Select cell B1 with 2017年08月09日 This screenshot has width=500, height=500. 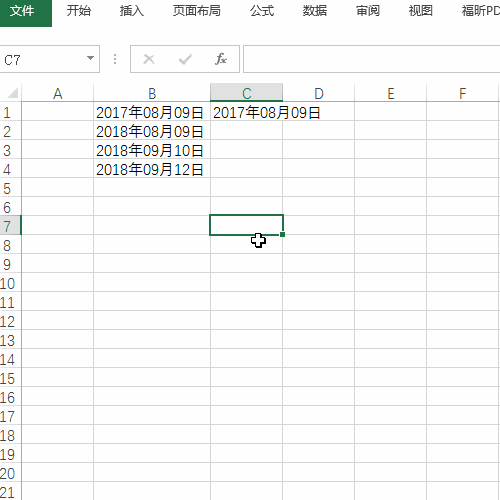point(152,112)
